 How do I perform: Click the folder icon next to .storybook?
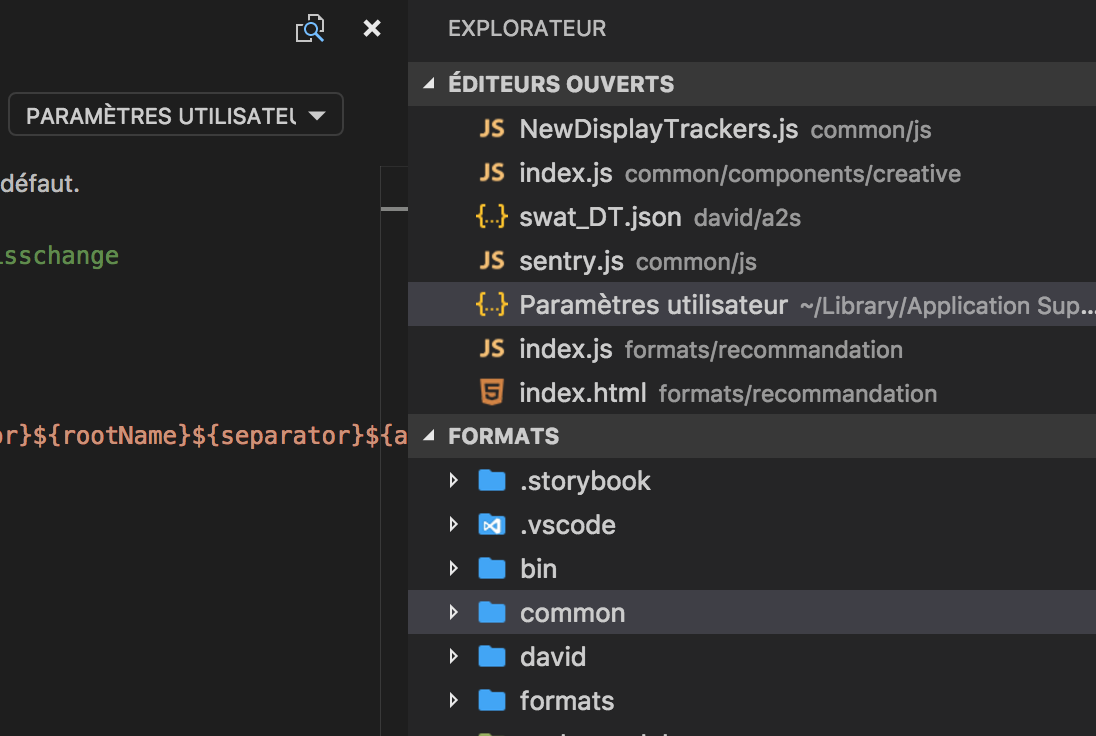click(x=492, y=480)
